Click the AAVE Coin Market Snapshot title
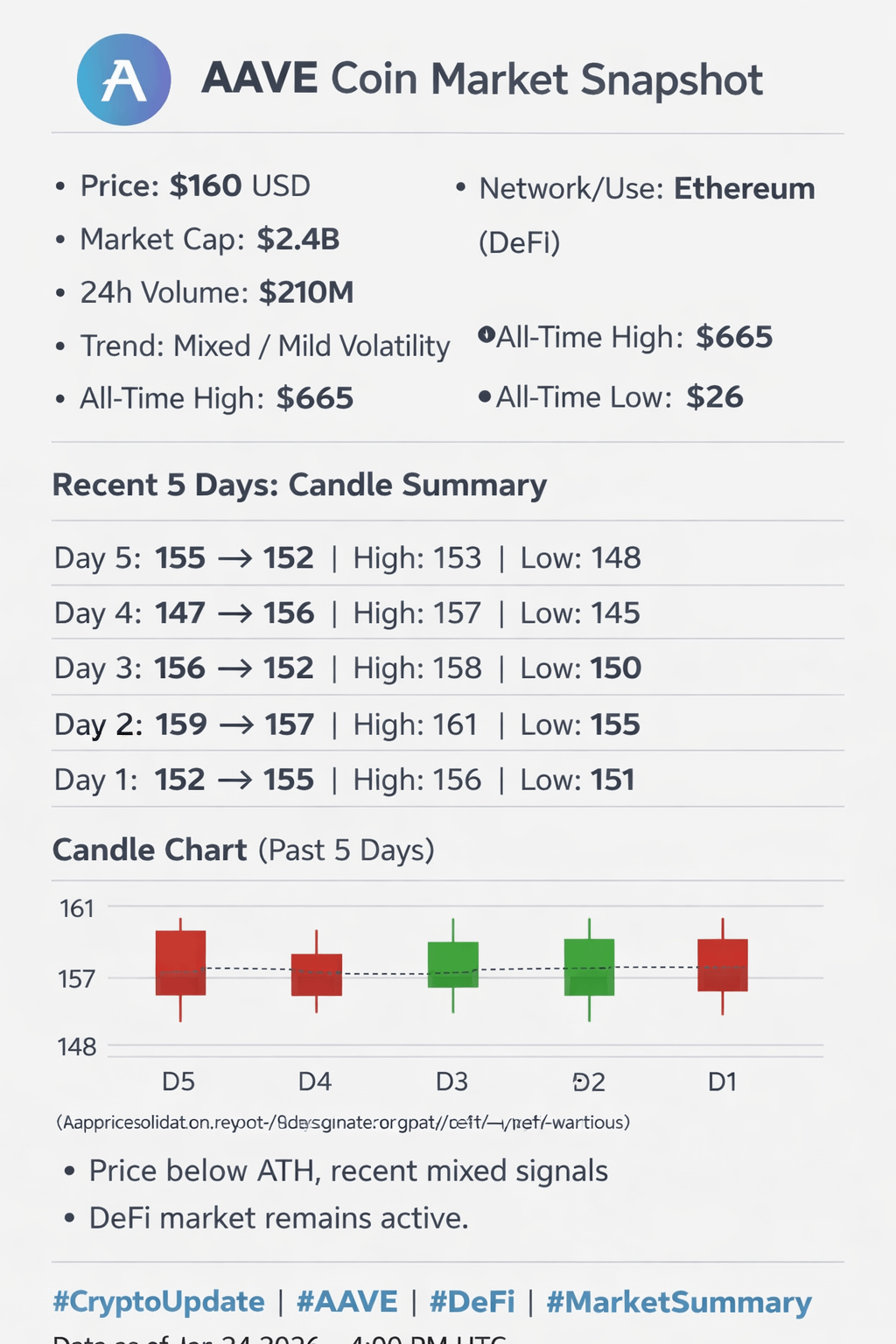 (x=481, y=80)
